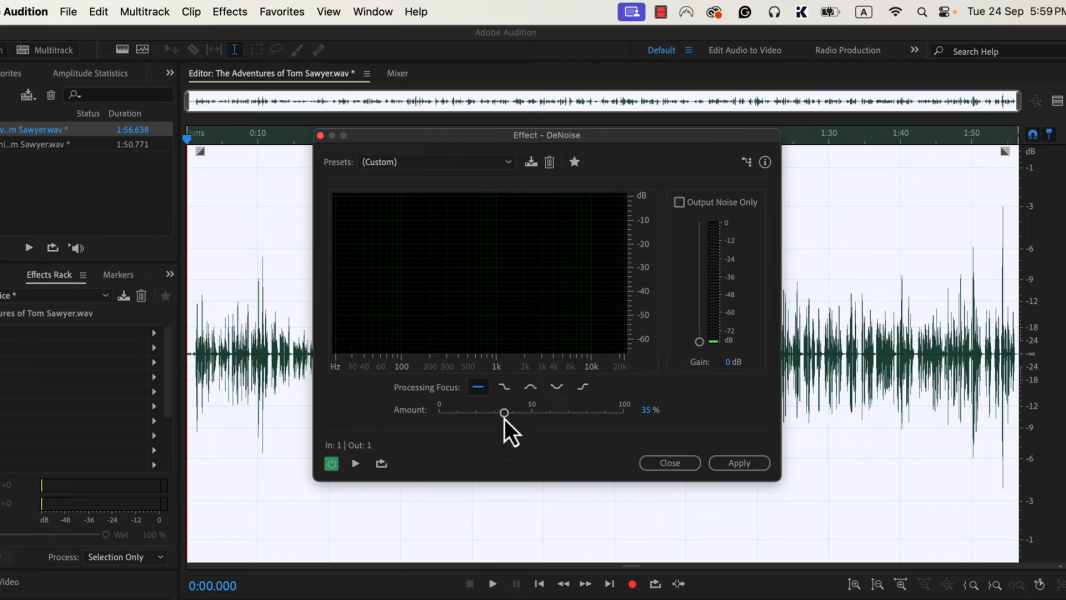Viewport: 1066px width, 600px height.
Task: Mark the DeNoise preset as favorite
Action: tap(574, 162)
